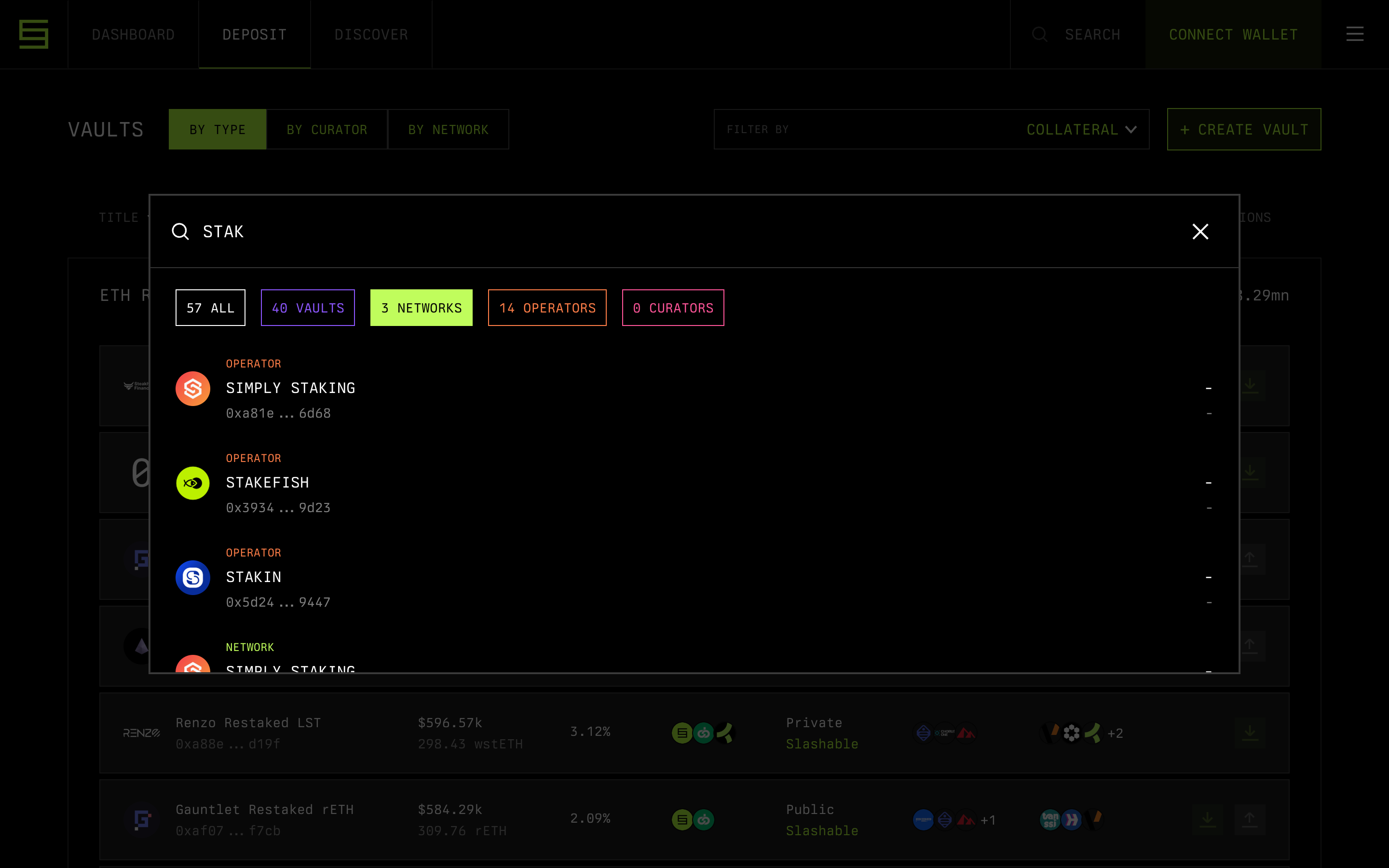The image size is (1389, 868).
Task: Click the Gauntlet logo in rETH row
Action: 142,820
